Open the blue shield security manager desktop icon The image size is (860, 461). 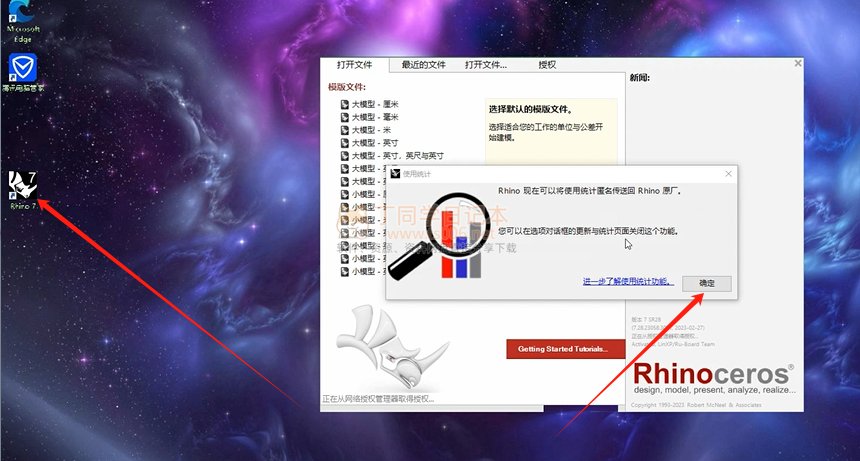[23, 72]
